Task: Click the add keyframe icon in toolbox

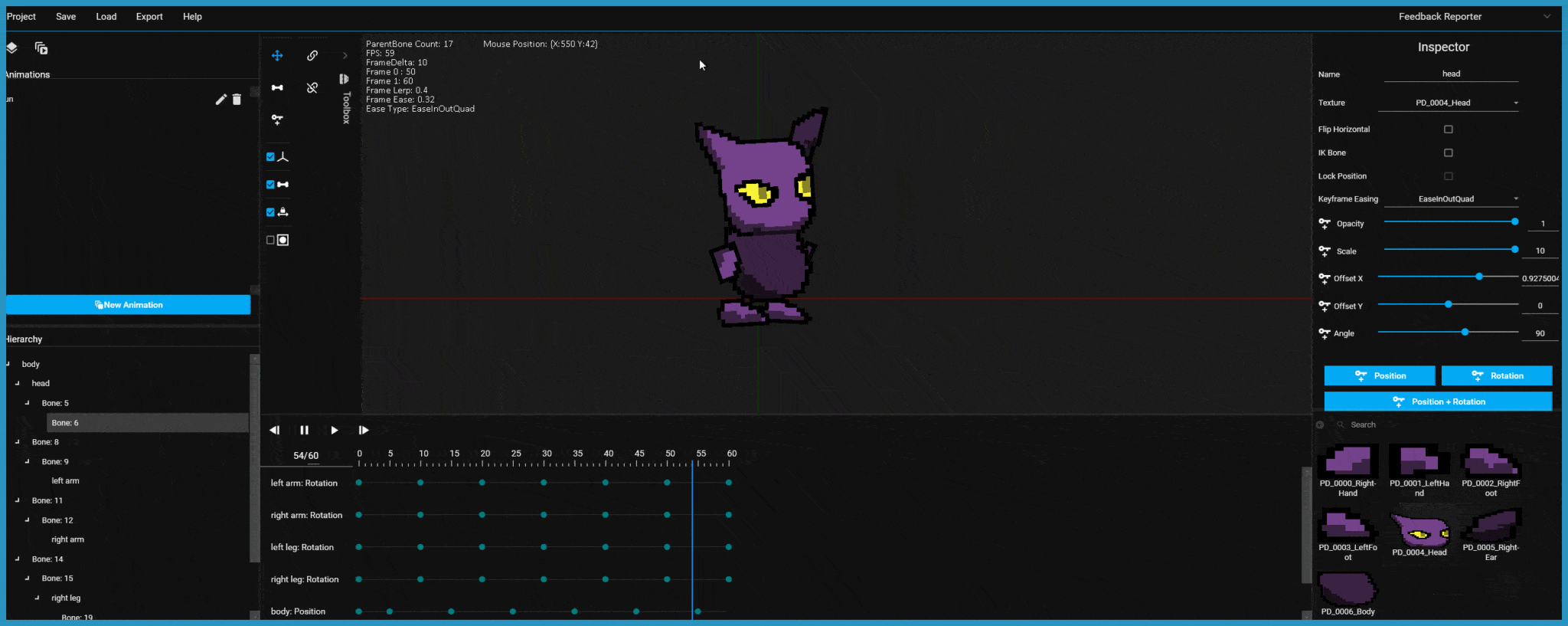Action: click(277, 120)
